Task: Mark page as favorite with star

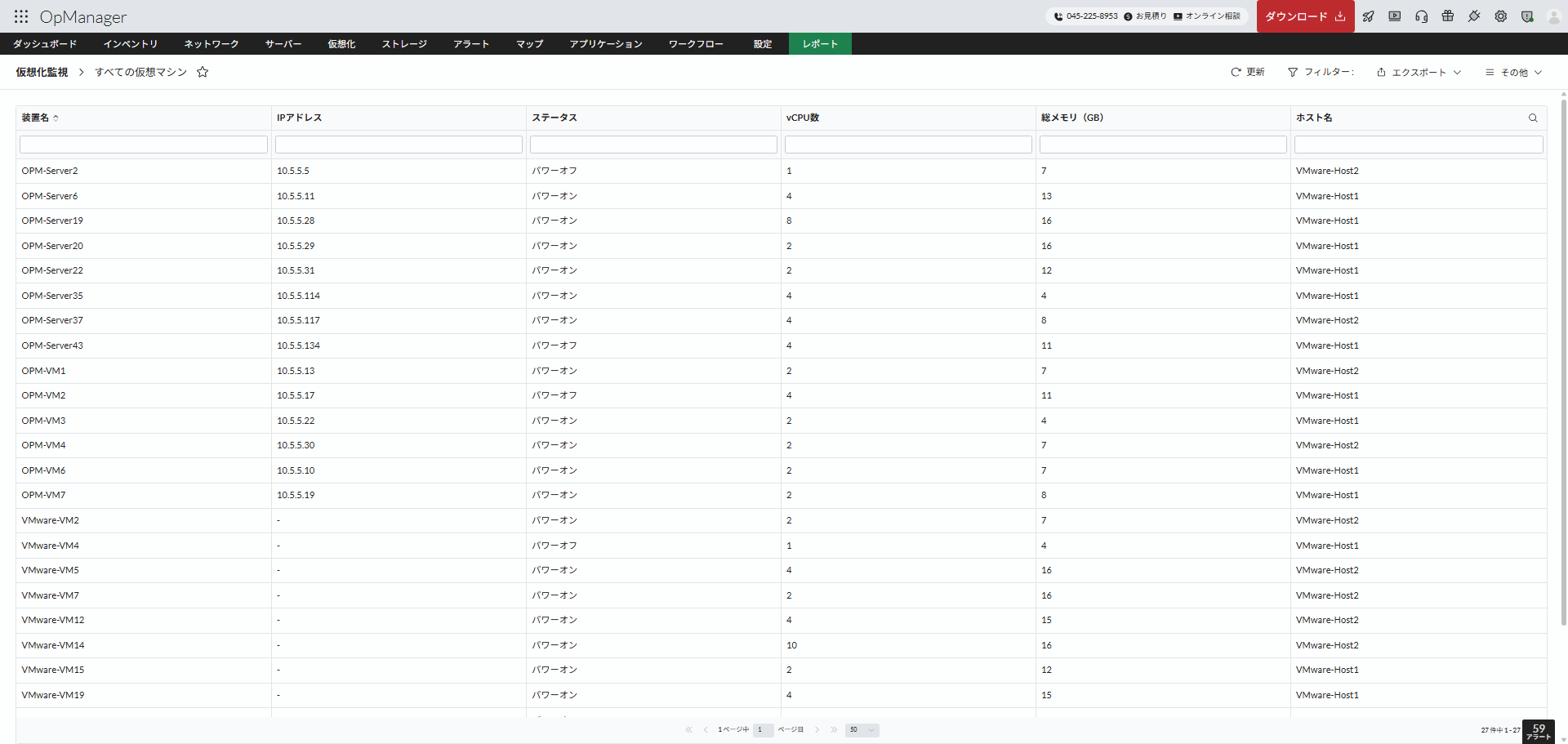Action: pos(203,72)
